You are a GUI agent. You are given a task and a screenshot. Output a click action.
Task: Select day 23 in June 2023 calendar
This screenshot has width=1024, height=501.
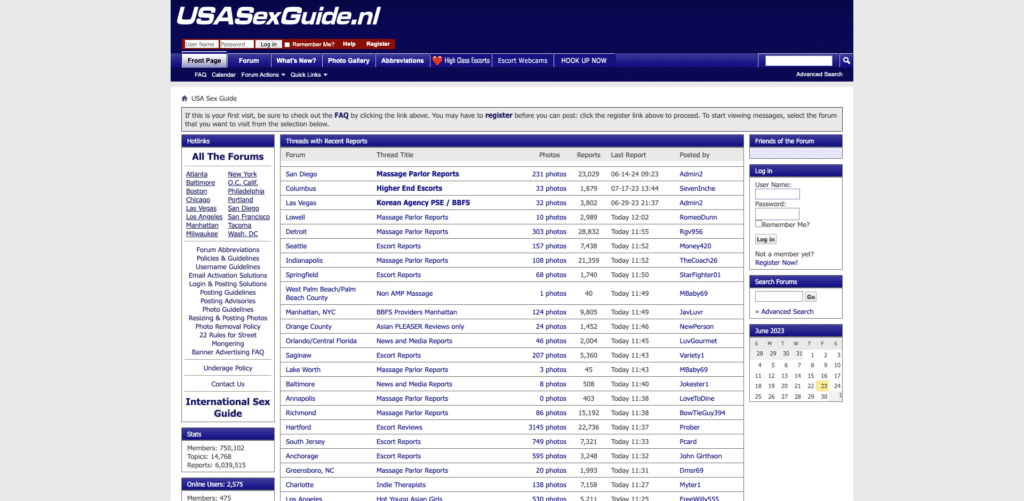coord(824,386)
